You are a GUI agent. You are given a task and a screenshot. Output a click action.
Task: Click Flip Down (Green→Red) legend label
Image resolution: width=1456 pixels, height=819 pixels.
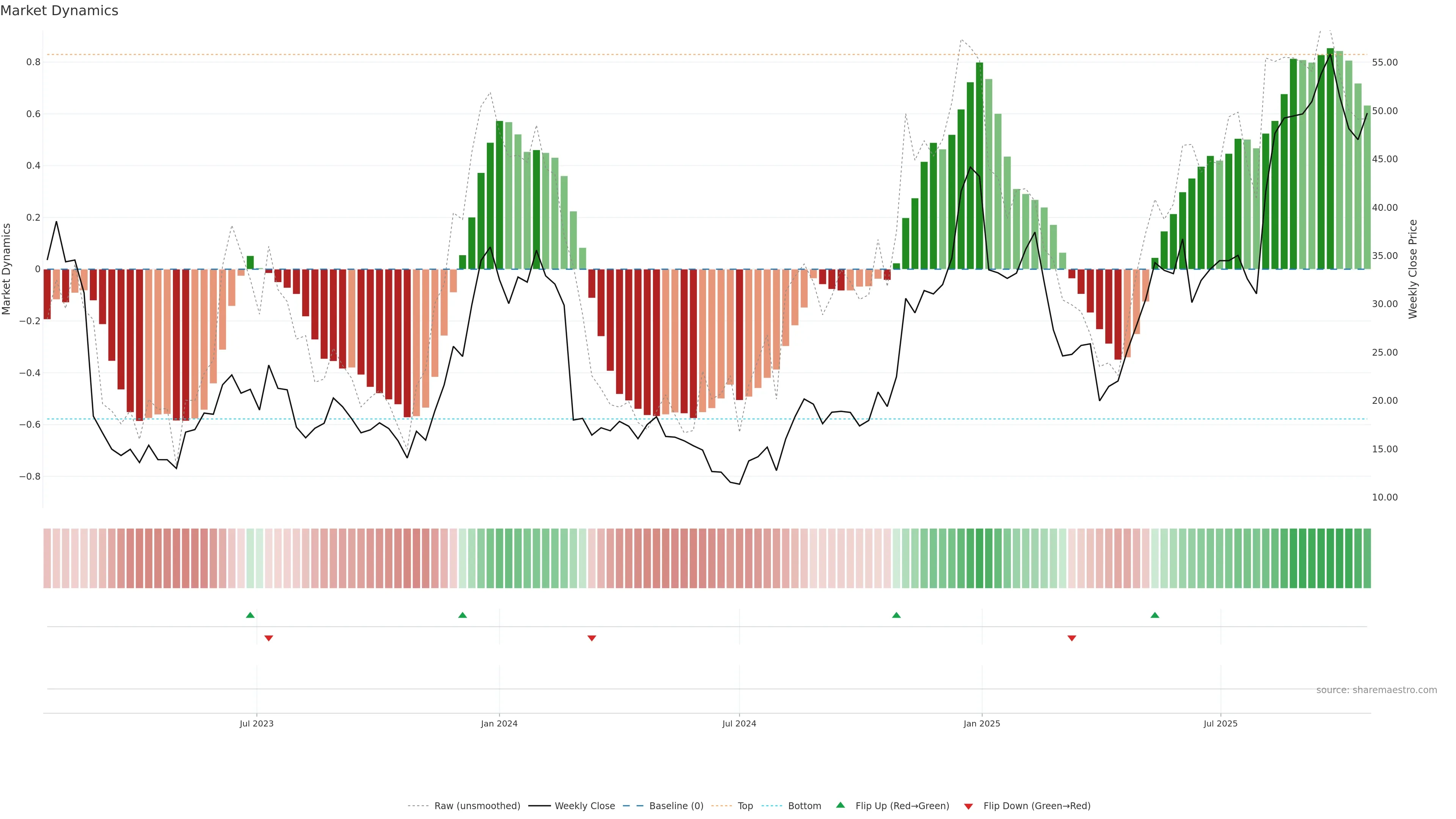pos(1037,806)
